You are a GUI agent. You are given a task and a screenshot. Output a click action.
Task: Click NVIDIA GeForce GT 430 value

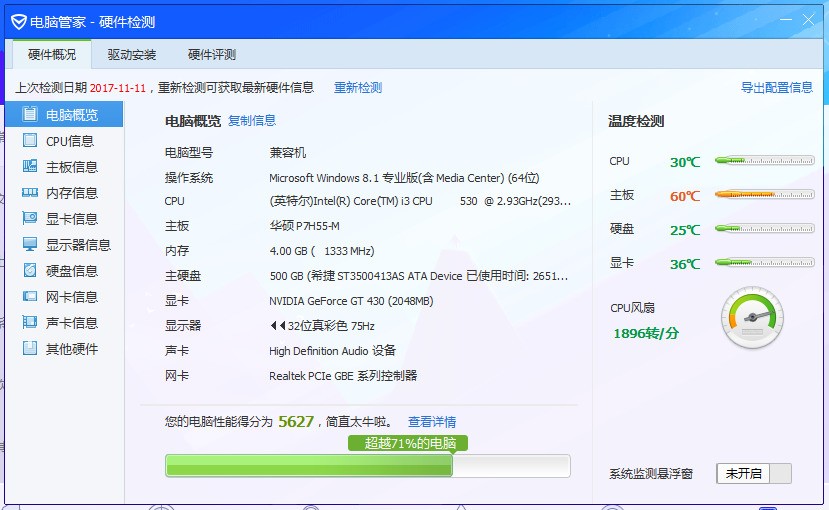(351, 301)
